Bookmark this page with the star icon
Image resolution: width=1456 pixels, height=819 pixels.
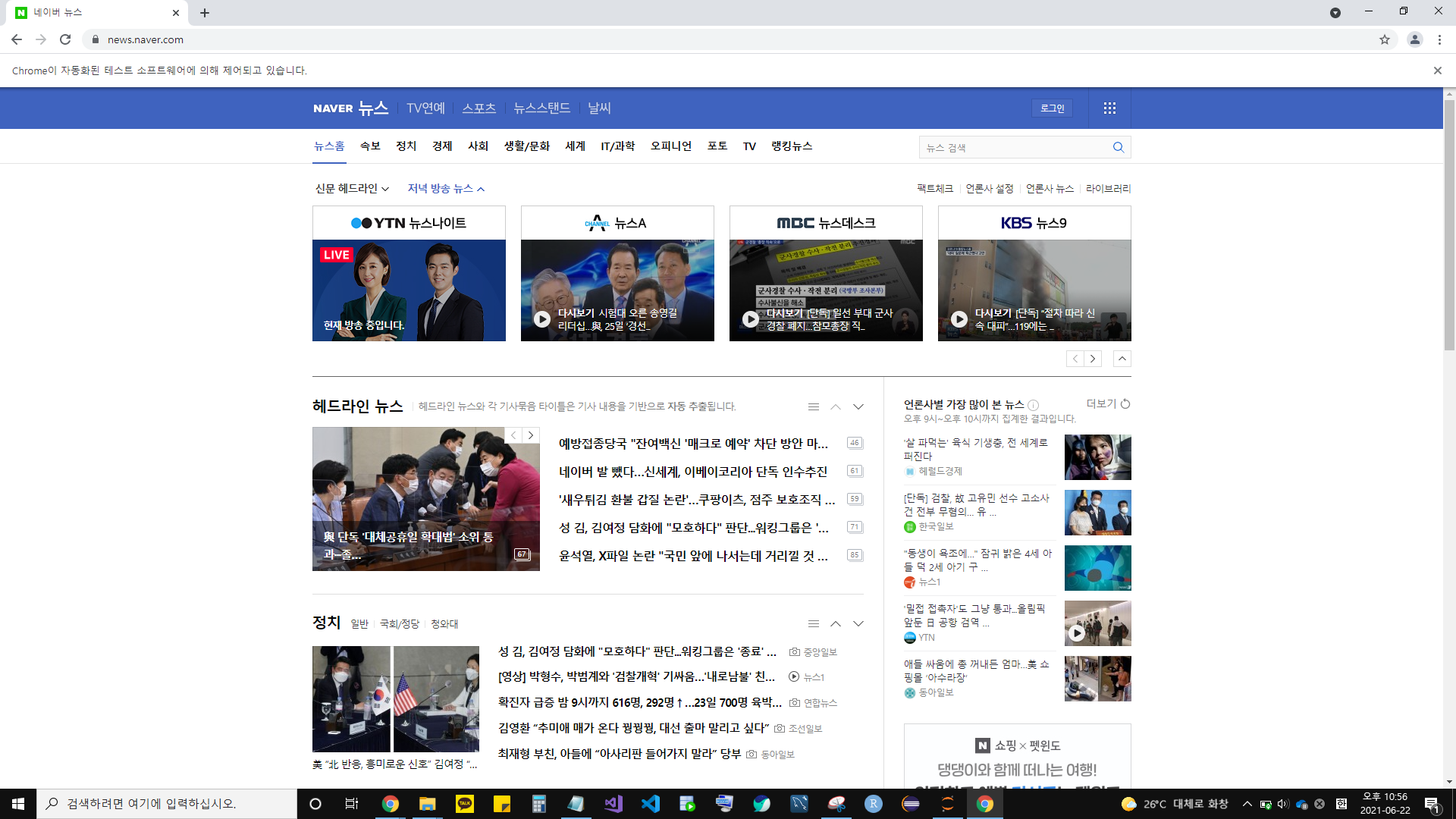[1385, 39]
